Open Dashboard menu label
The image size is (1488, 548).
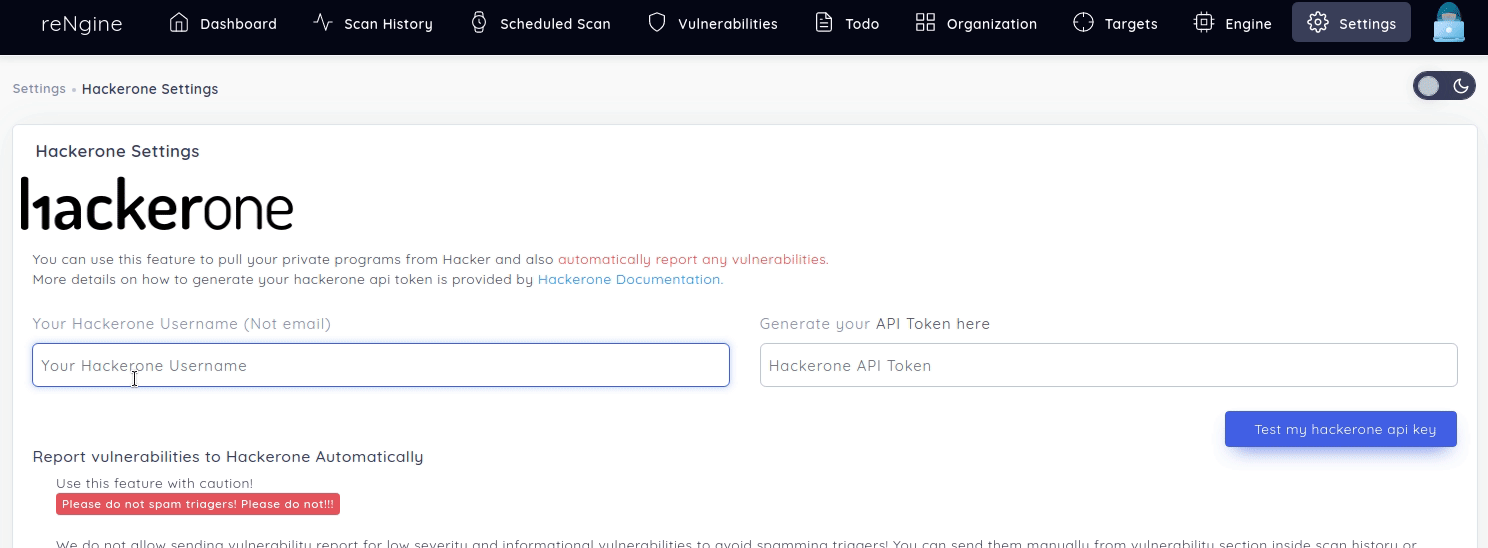pos(238,24)
